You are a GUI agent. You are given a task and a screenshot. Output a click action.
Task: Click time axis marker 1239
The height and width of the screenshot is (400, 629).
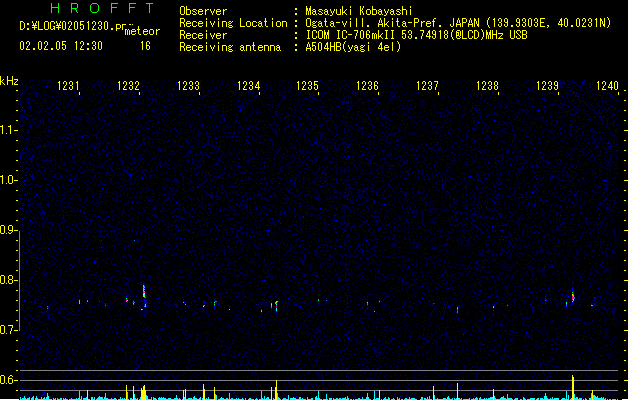(547, 86)
